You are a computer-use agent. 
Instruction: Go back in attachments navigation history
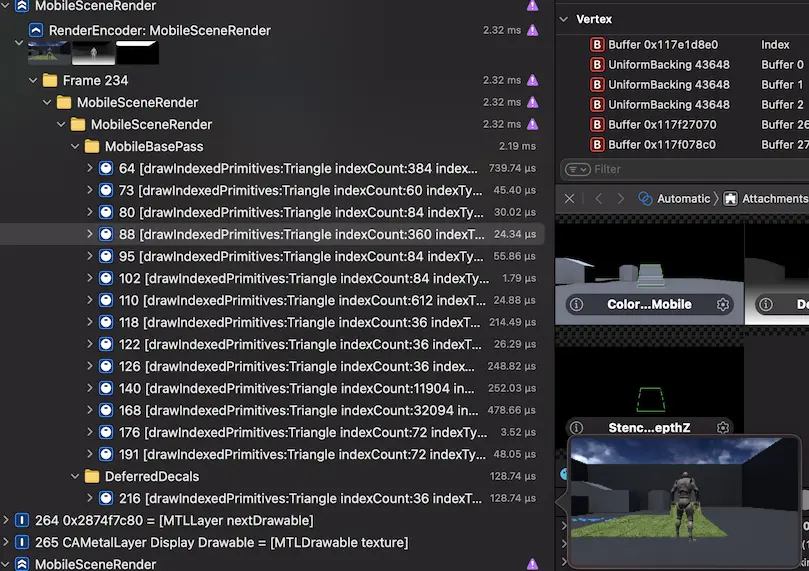[598, 199]
